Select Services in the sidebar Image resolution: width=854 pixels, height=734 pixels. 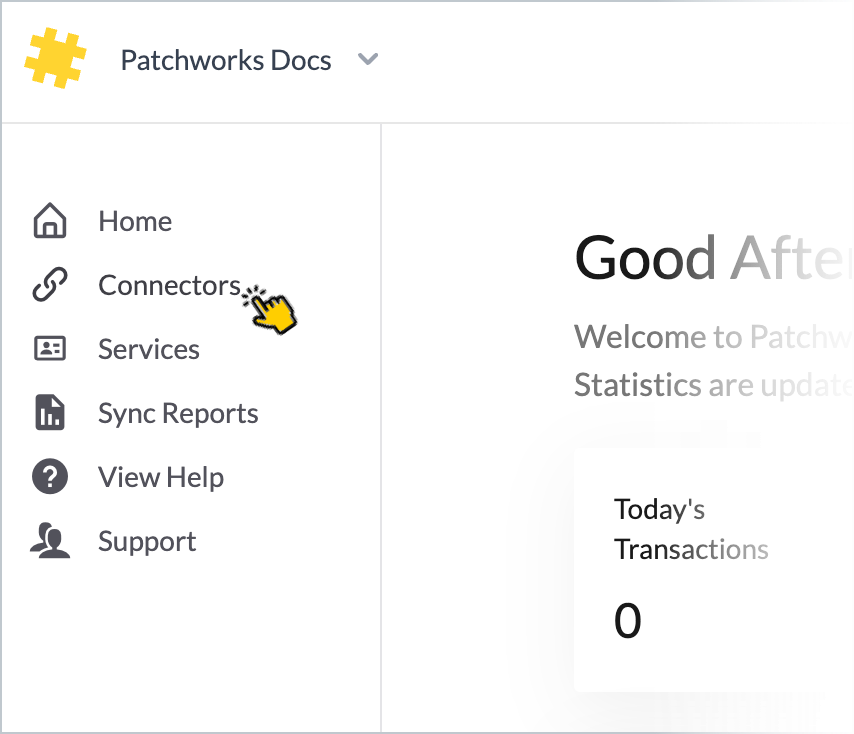[149, 349]
